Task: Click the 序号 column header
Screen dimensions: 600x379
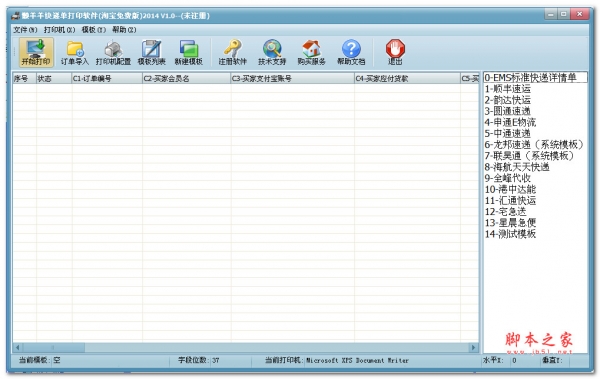Action: pyautogui.click(x=24, y=78)
